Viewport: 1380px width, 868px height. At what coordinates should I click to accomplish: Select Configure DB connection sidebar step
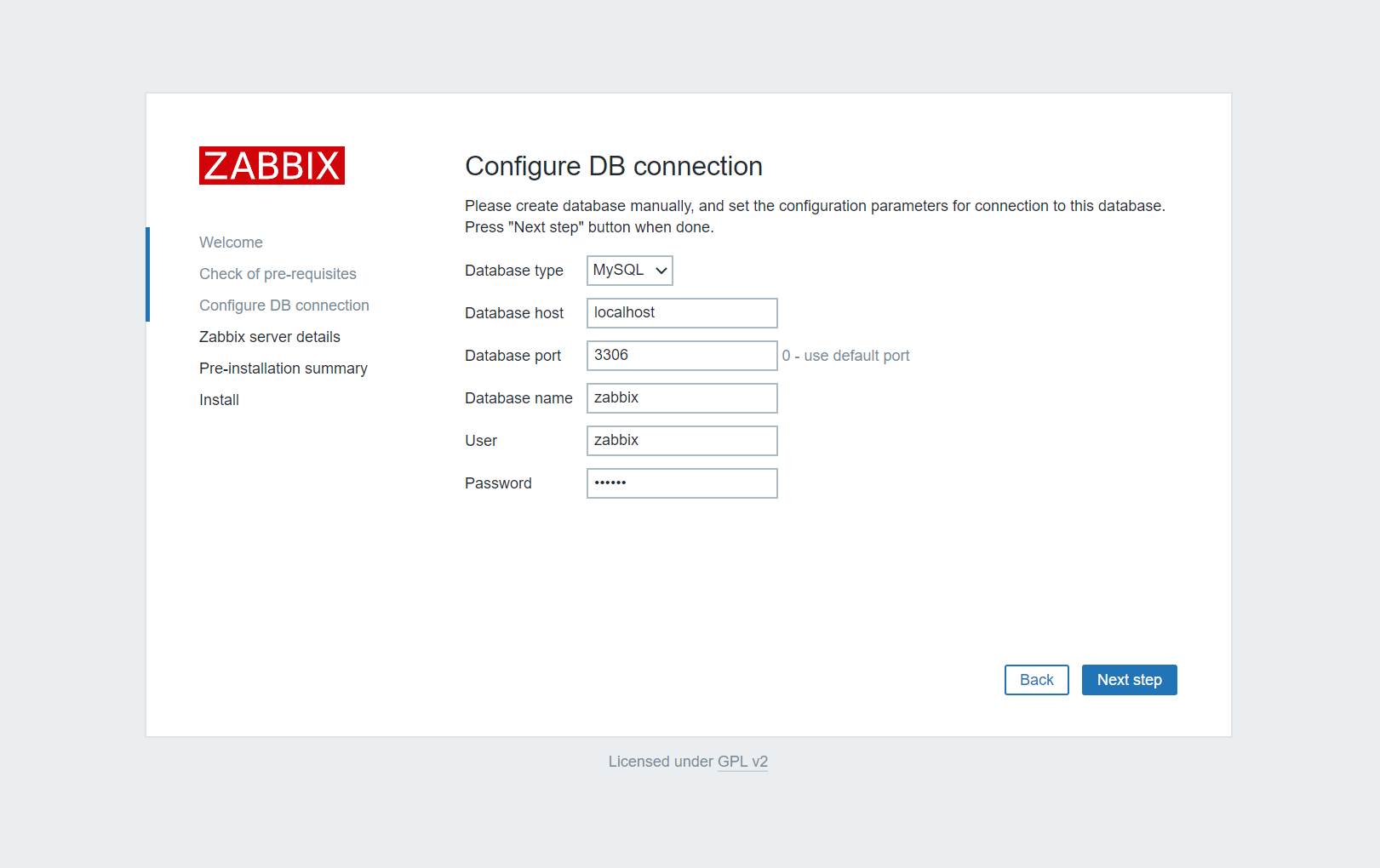pos(284,306)
